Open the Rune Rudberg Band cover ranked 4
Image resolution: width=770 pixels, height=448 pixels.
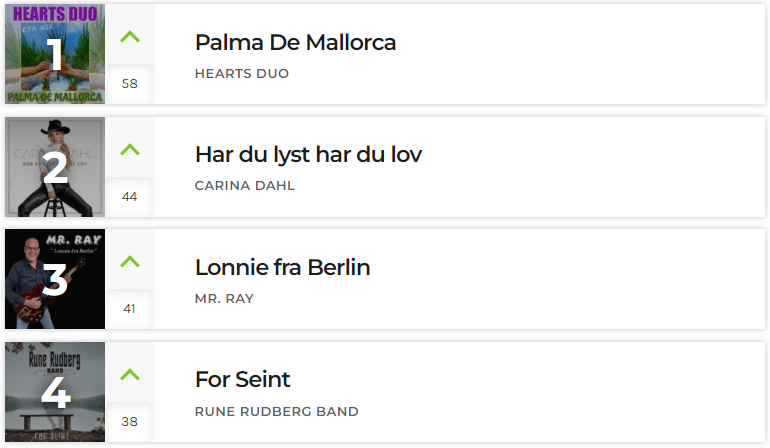(x=55, y=392)
